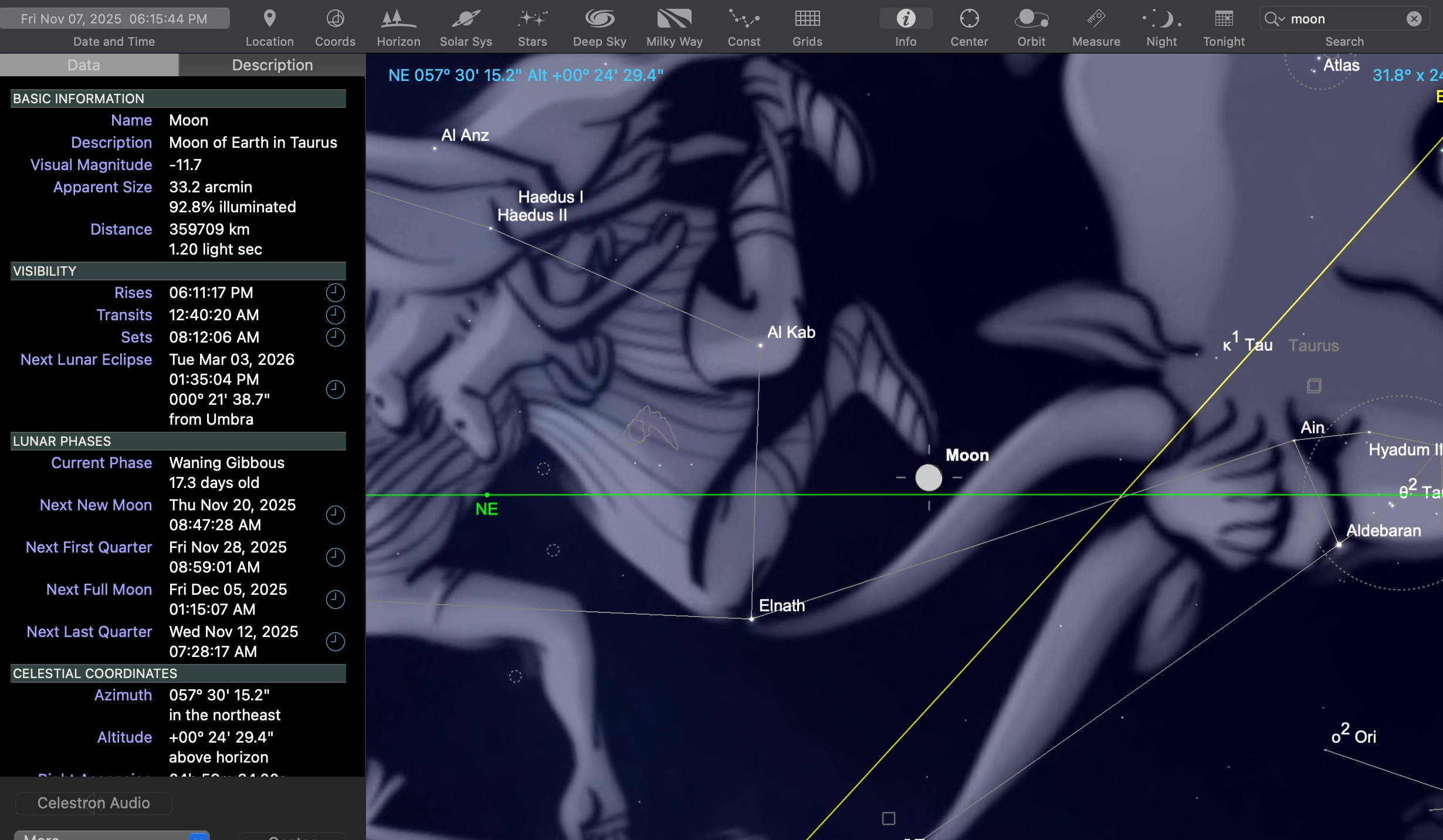This screenshot has height=840, width=1443.
Task: Click the Elnath star
Action: [751, 618]
